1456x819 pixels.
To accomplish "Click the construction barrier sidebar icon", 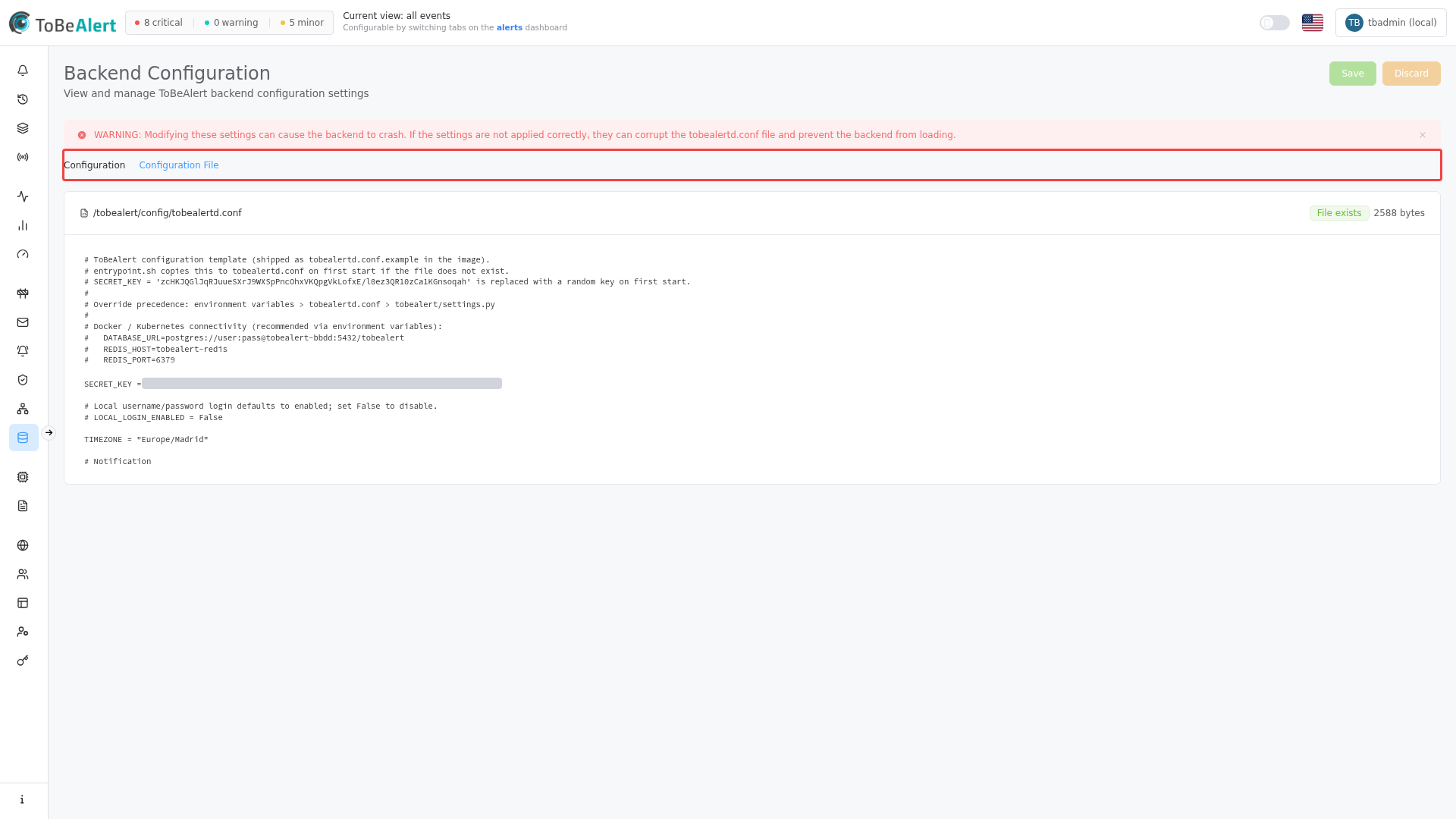I will click(x=23, y=293).
